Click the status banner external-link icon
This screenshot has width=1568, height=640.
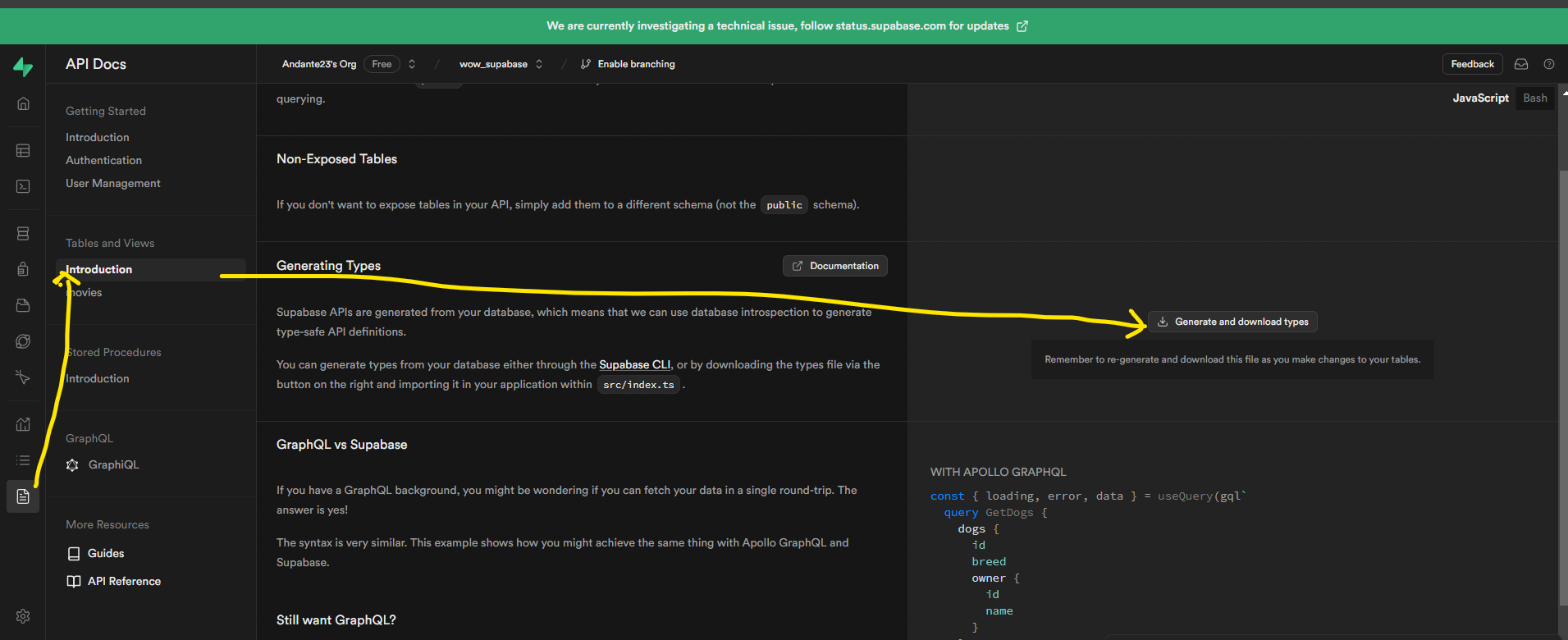1022,26
